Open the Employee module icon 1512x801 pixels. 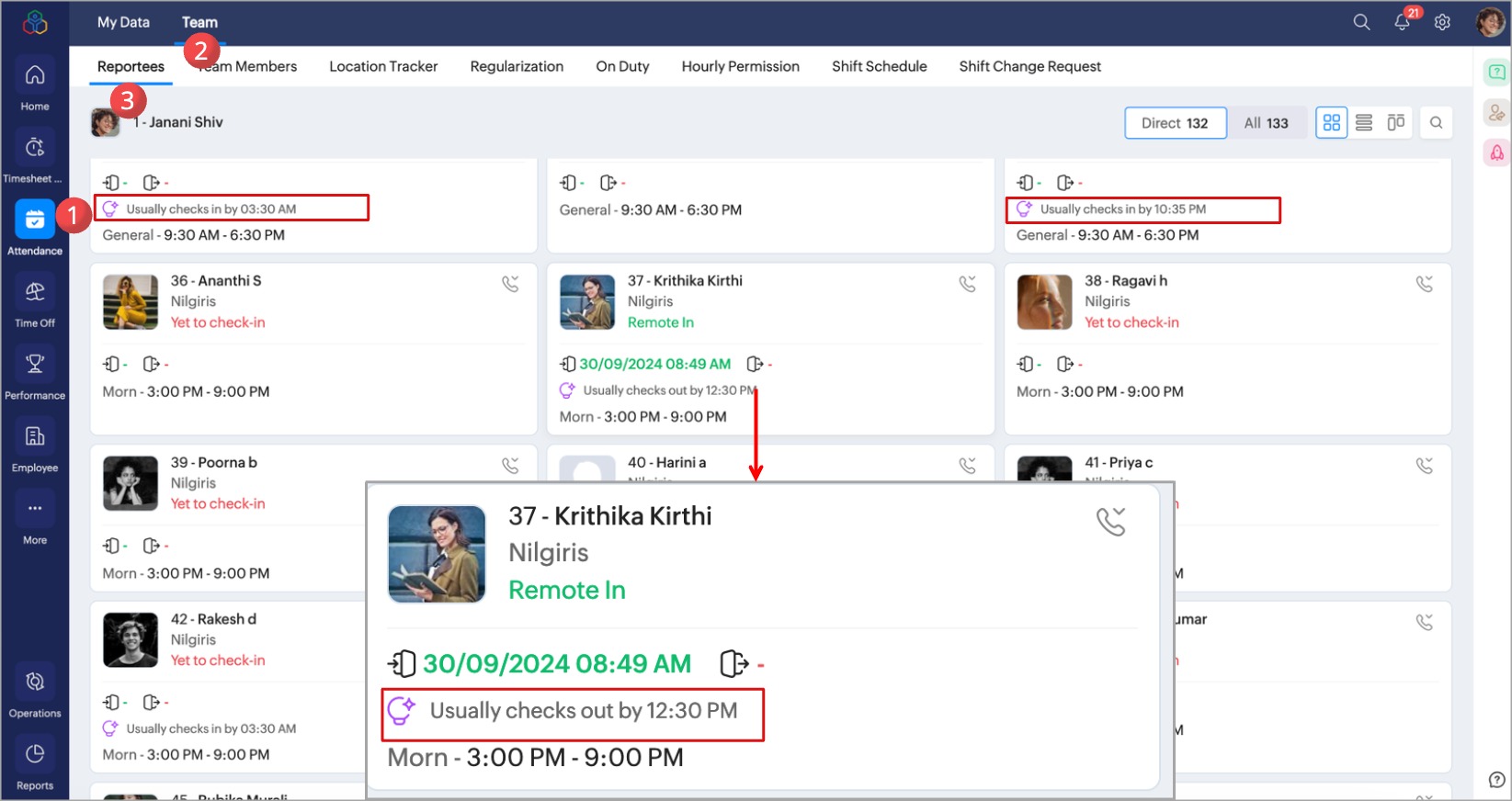[35, 436]
